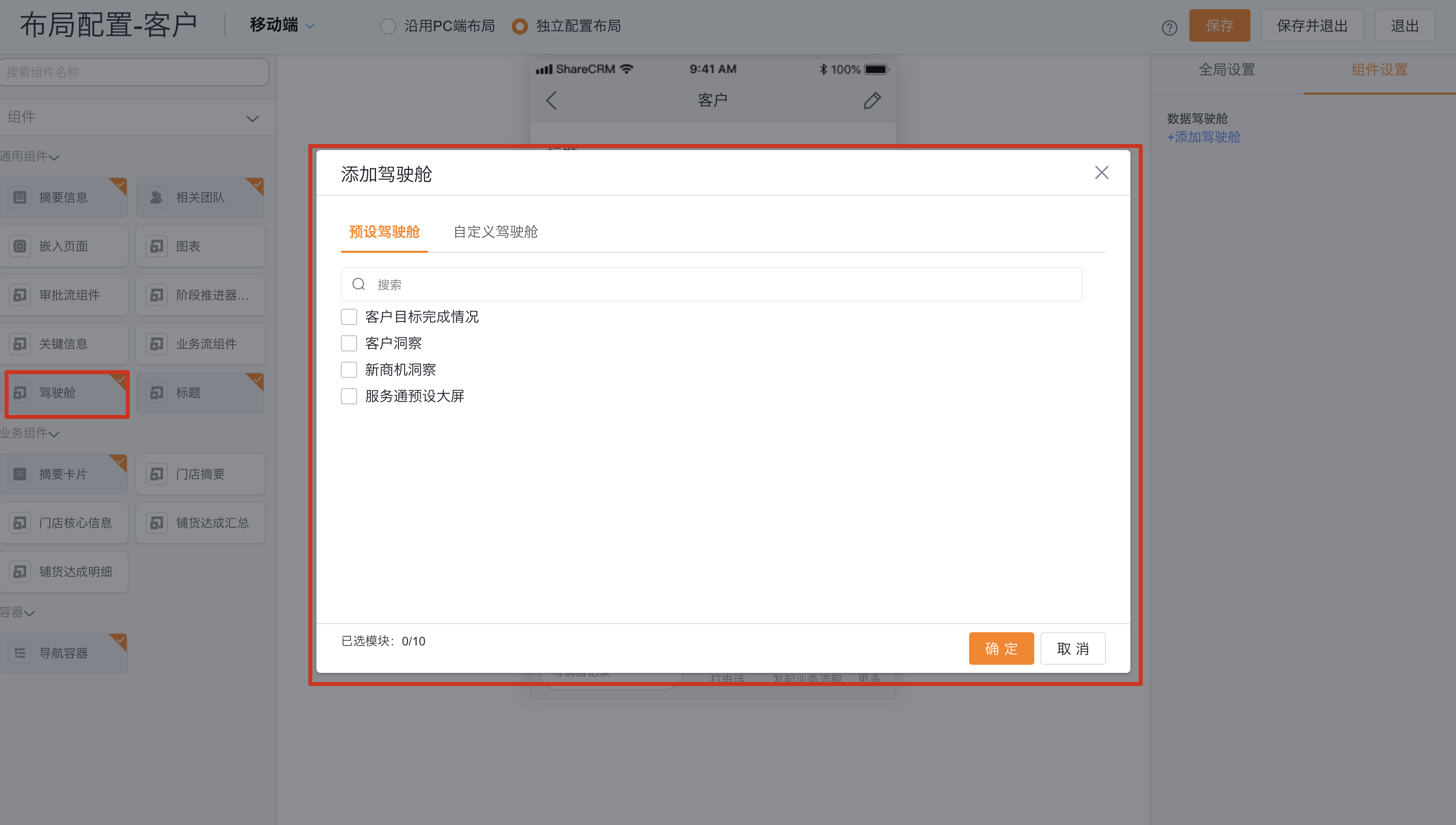Click the 保存并退出 button
The width and height of the screenshot is (1456, 825).
coord(1312,25)
